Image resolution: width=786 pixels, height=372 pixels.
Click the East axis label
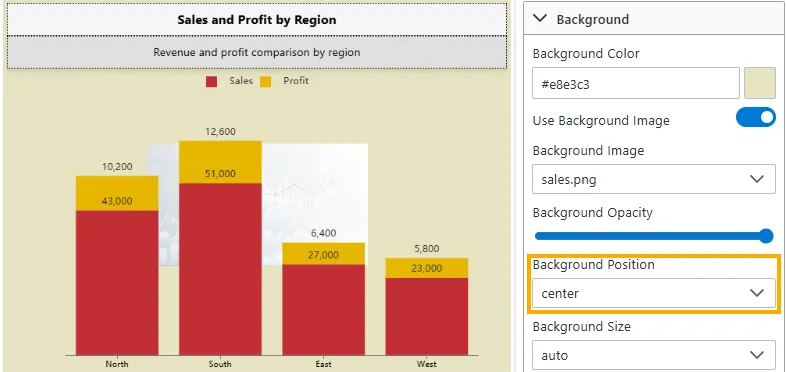(x=323, y=364)
